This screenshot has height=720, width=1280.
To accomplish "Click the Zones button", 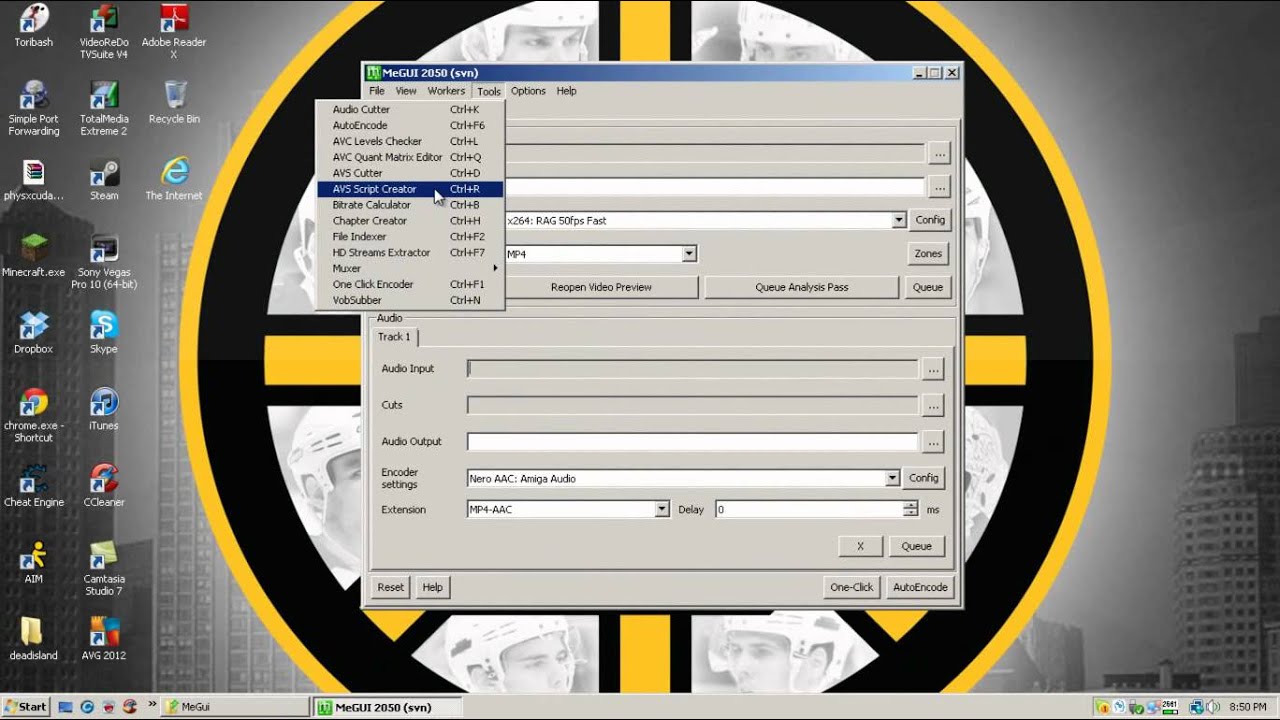I will [x=928, y=254].
